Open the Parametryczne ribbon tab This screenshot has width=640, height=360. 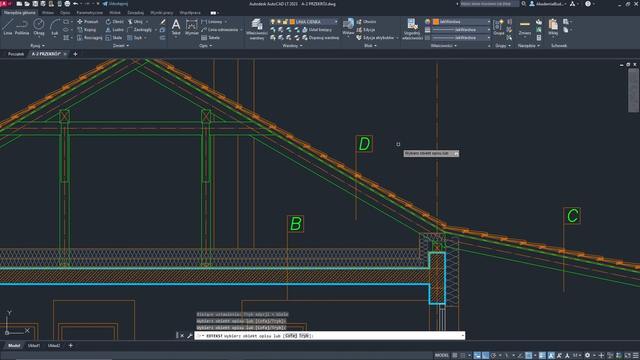coord(89,13)
